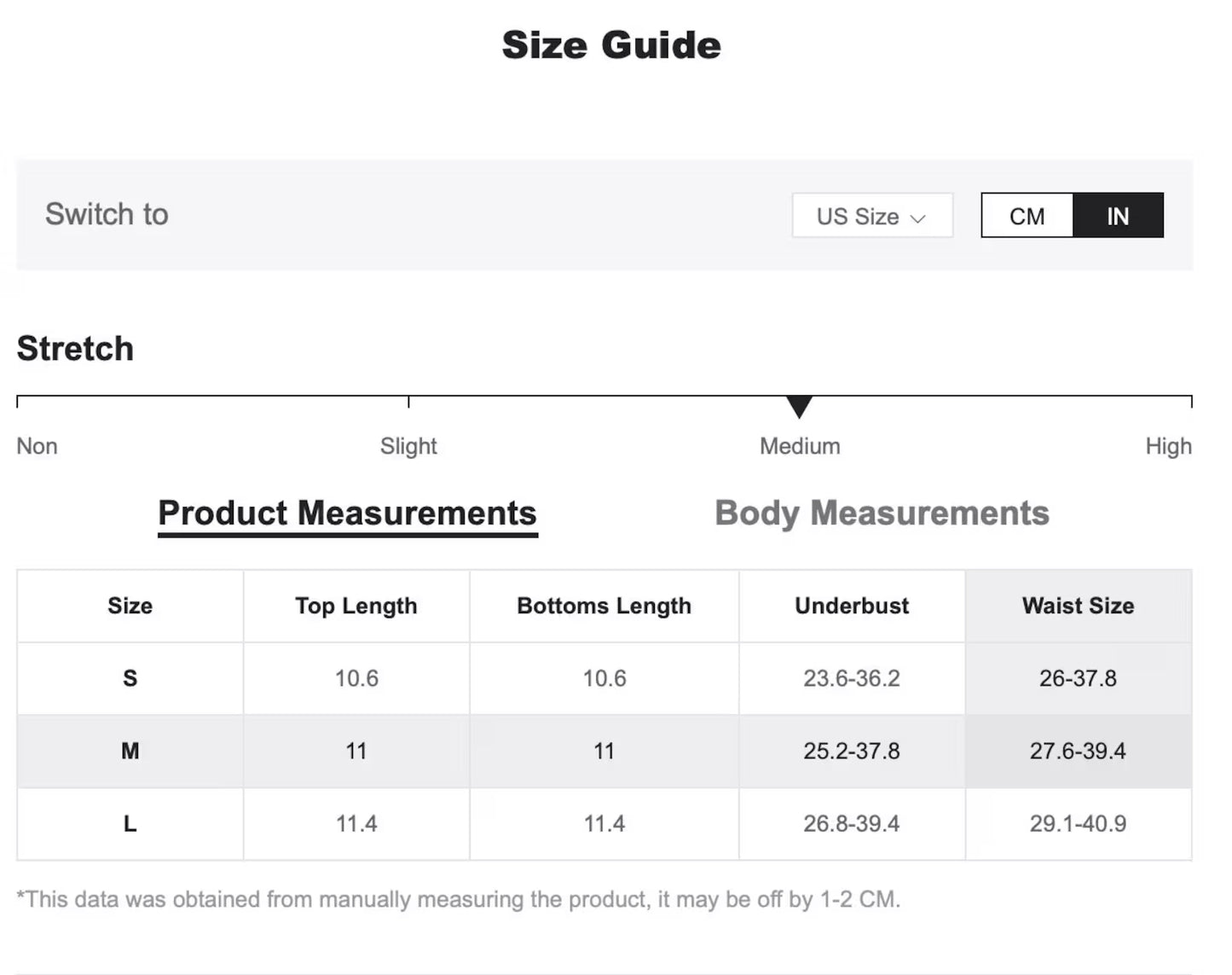The width and height of the screenshot is (1232, 975).
Task: Click the Bottoms Length column header
Action: (x=604, y=606)
